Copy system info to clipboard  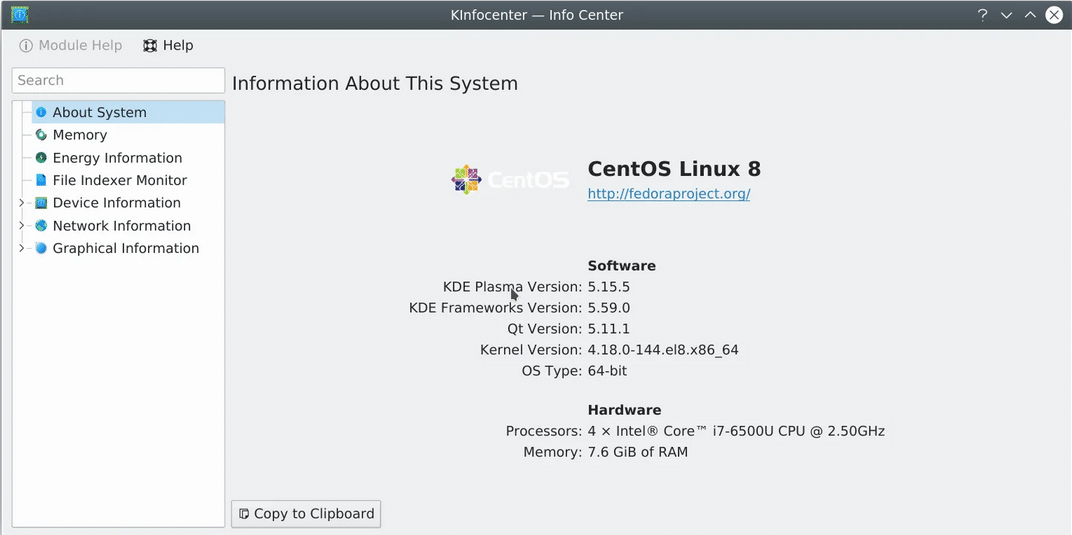click(x=306, y=514)
